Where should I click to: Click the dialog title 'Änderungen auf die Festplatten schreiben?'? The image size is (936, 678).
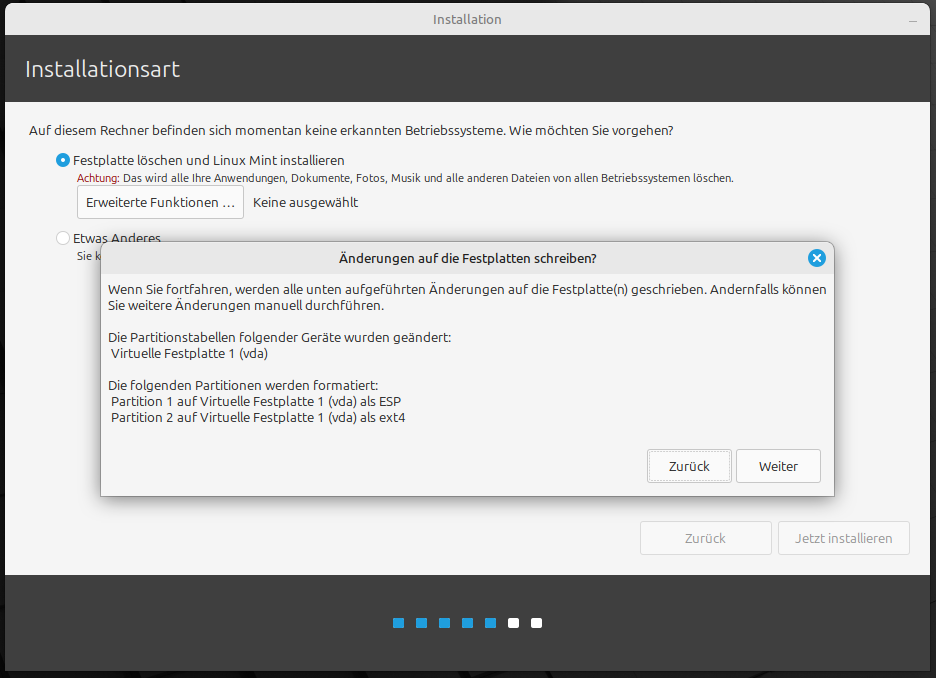click(x=467, y=258)
